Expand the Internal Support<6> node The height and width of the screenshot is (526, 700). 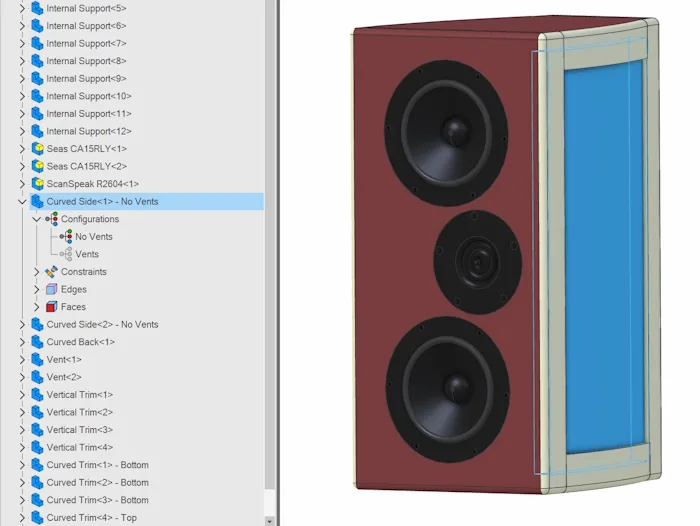pos(22,26)
